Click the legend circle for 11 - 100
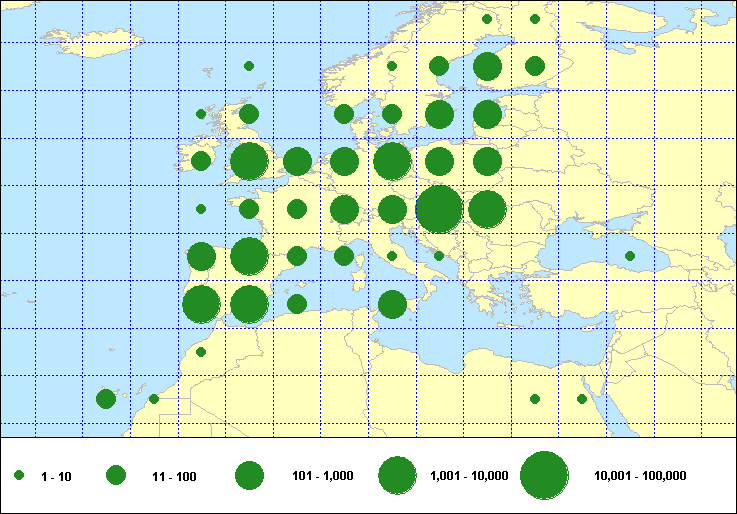The width and height of the screenshot is (737, 514). (116, 476)
